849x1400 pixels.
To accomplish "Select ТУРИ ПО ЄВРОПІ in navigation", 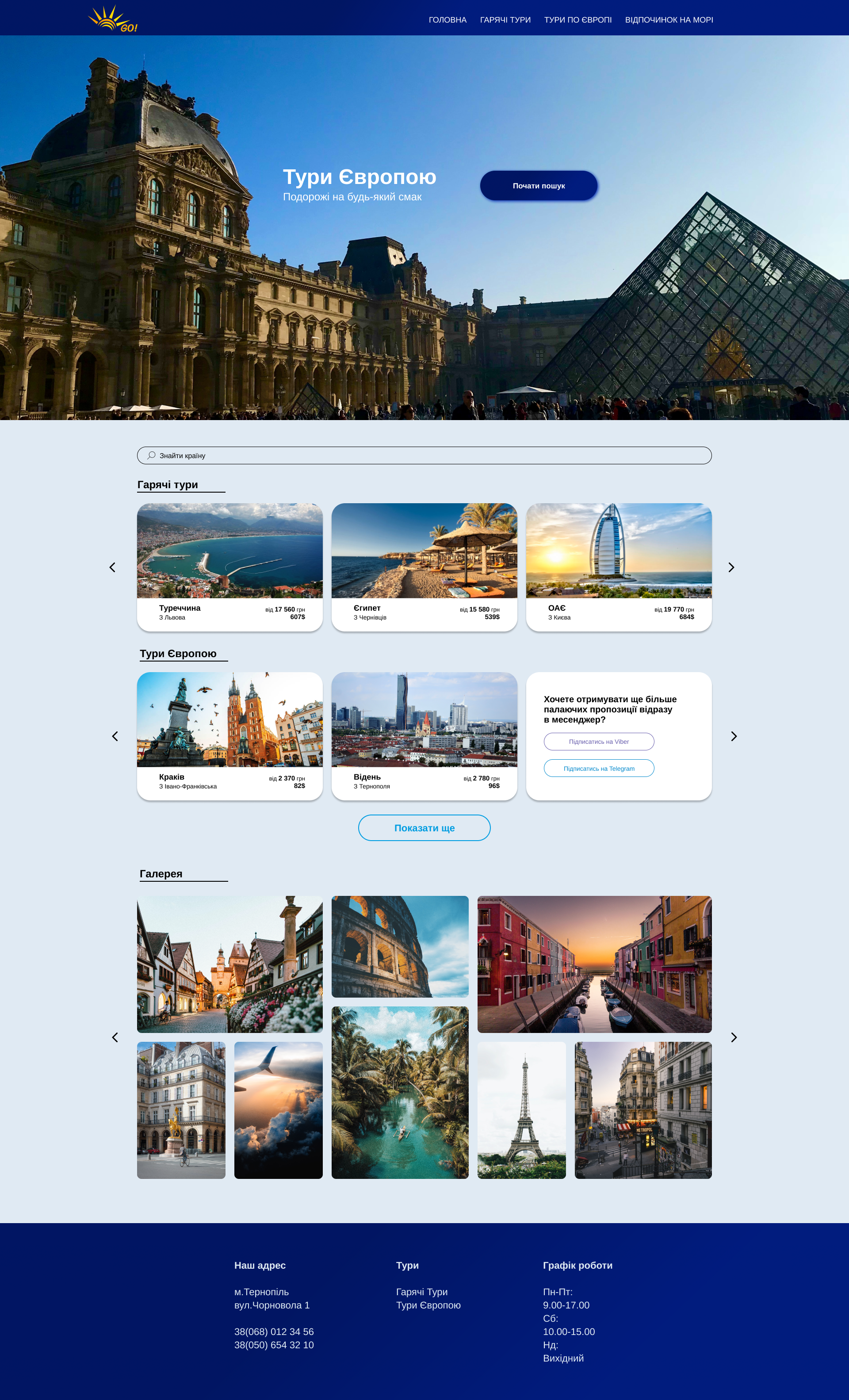I will coord(578,20).
